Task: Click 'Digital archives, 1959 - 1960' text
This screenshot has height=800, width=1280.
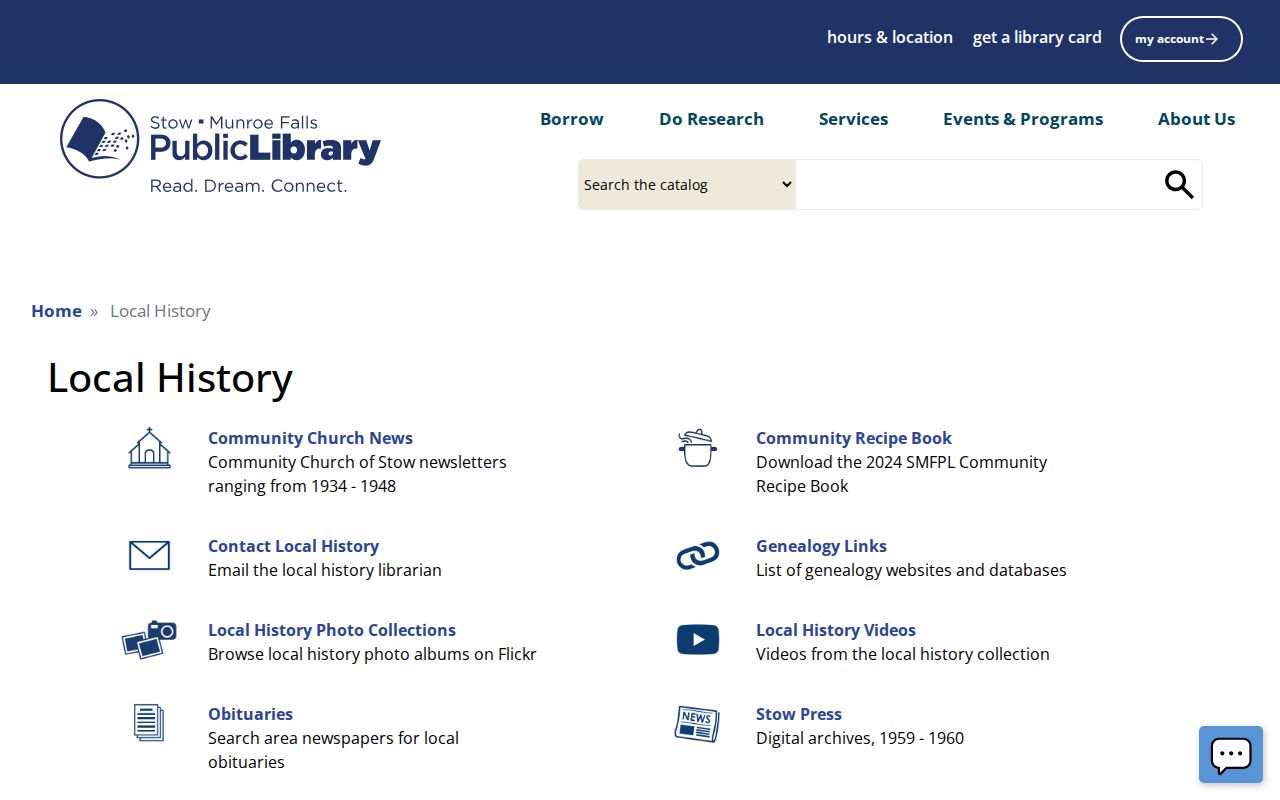Action: pos(860,738)
